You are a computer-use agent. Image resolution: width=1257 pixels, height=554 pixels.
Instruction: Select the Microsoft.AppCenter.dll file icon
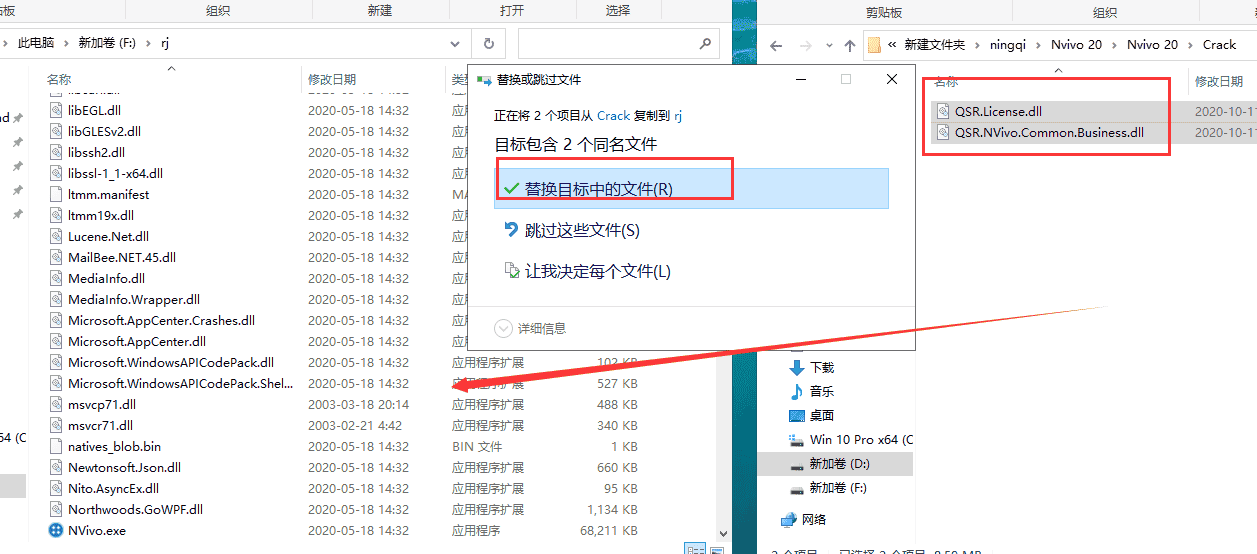pos(56,341)
